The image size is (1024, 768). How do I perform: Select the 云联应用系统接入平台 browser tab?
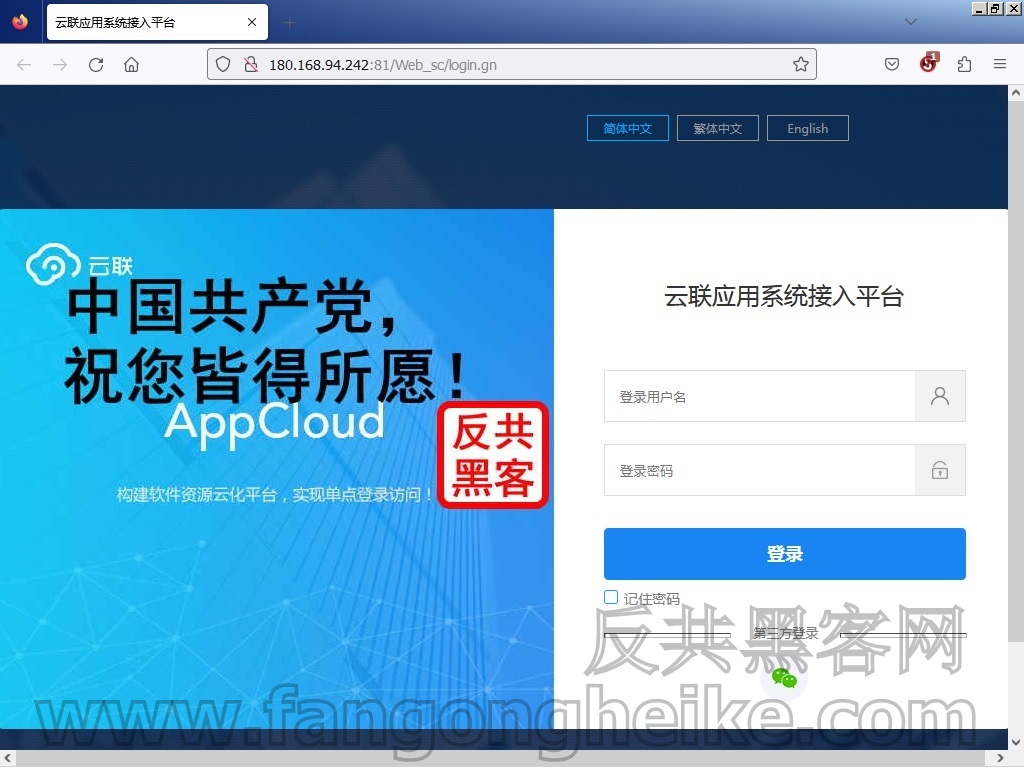(x=157, y=22)
